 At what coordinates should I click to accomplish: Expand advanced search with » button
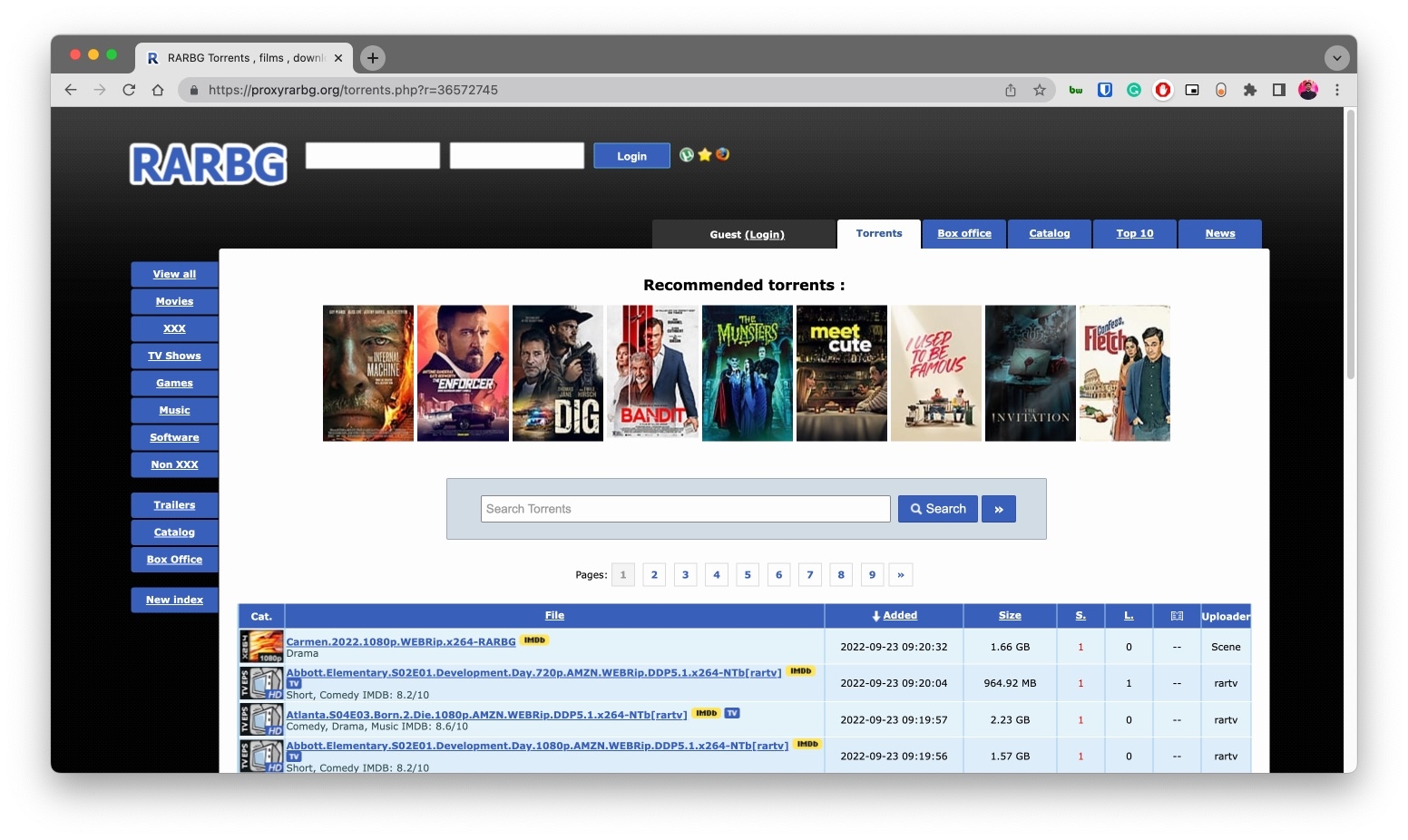point(999,509)
